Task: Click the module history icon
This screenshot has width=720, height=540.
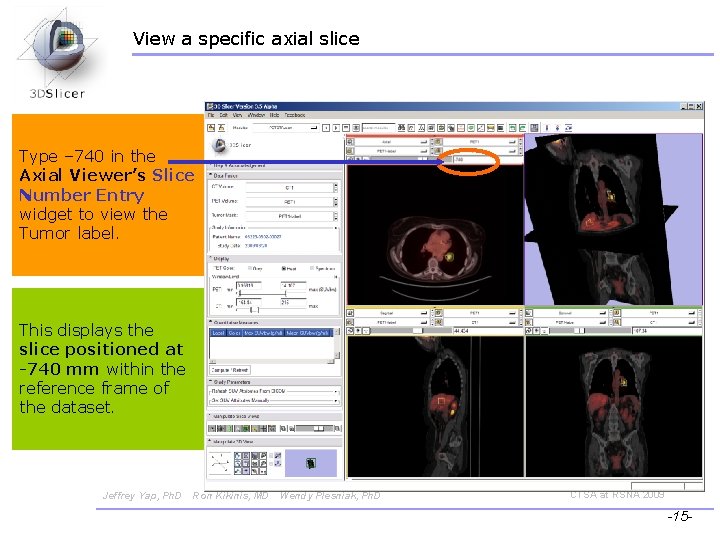Action: pos(346,128)
